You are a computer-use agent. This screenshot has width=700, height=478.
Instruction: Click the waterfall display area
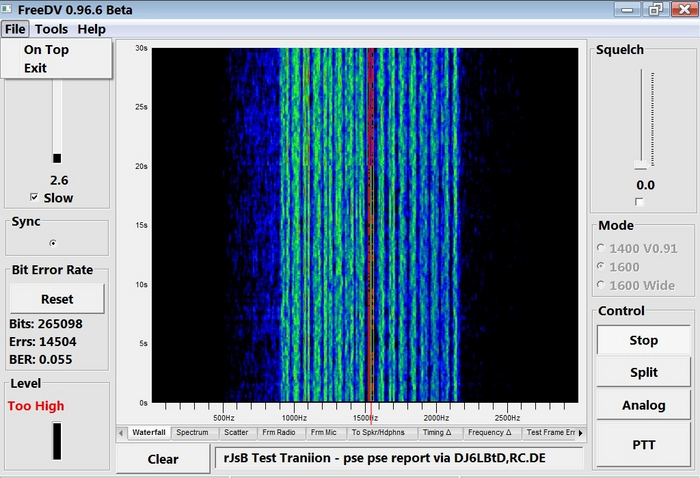pyautogui.click(x=365, y=225)
